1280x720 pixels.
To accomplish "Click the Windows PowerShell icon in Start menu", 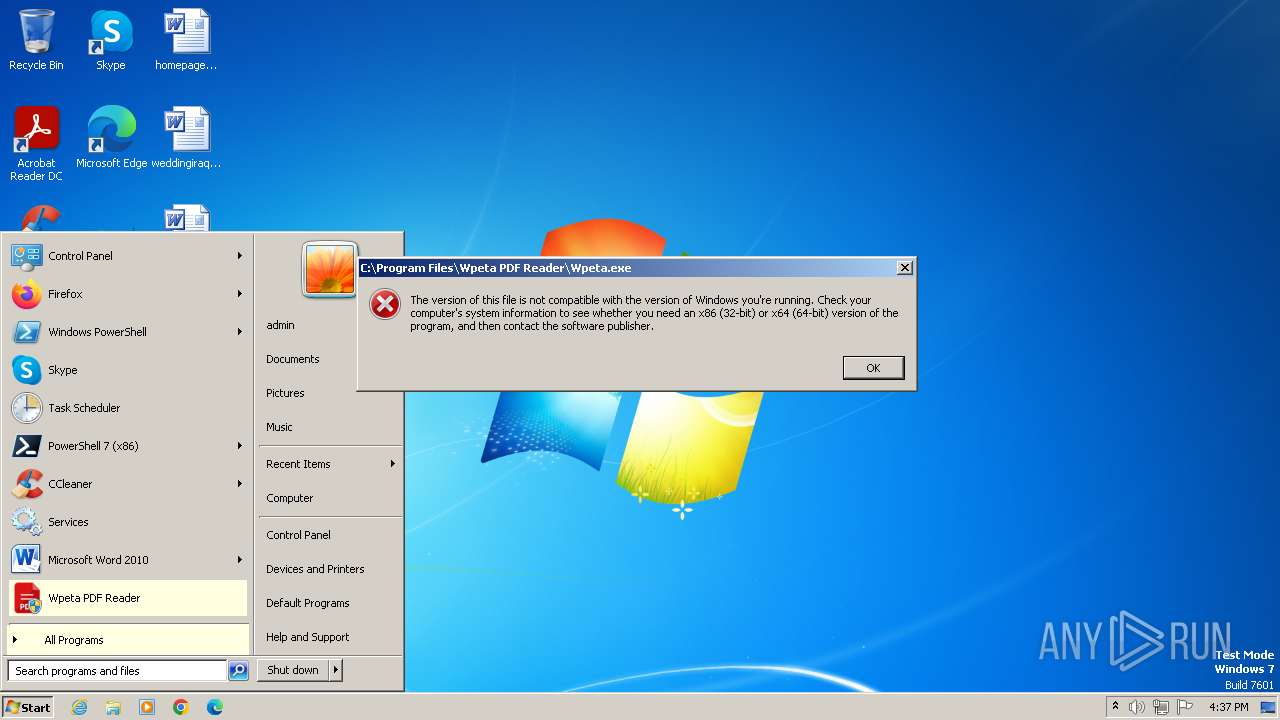I will coord(26,332).
